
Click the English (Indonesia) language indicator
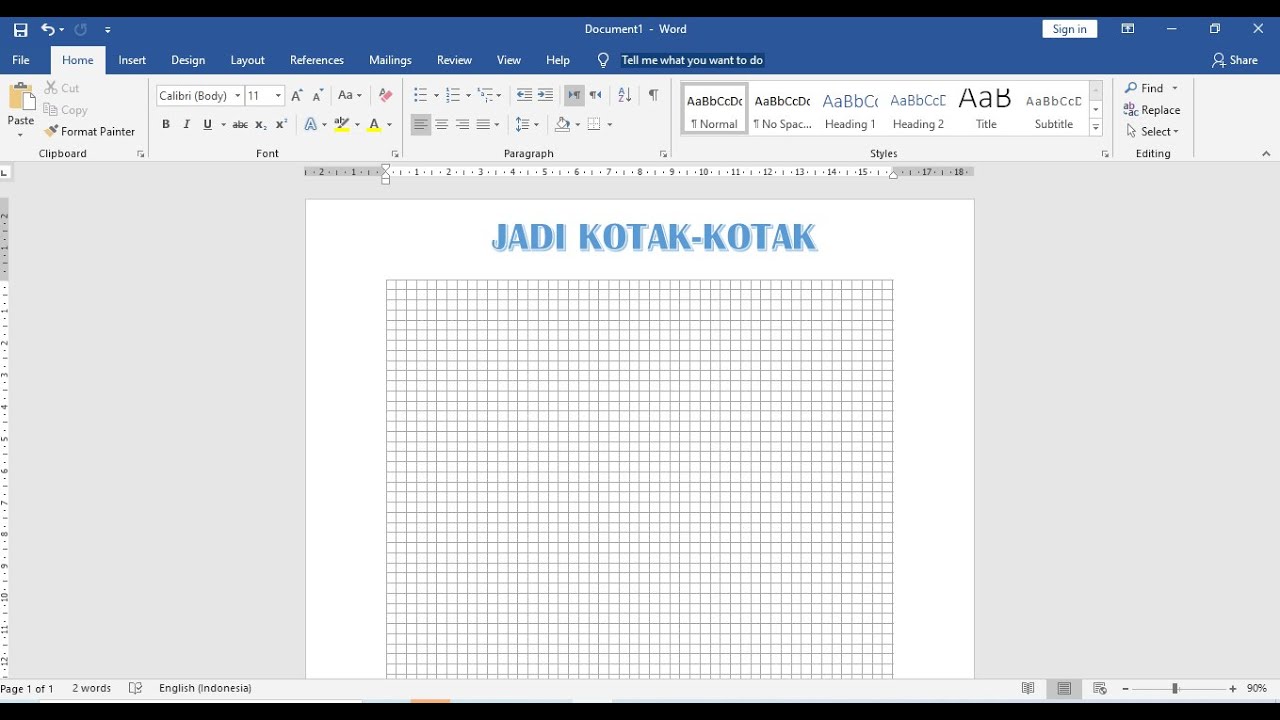point(205,688)
